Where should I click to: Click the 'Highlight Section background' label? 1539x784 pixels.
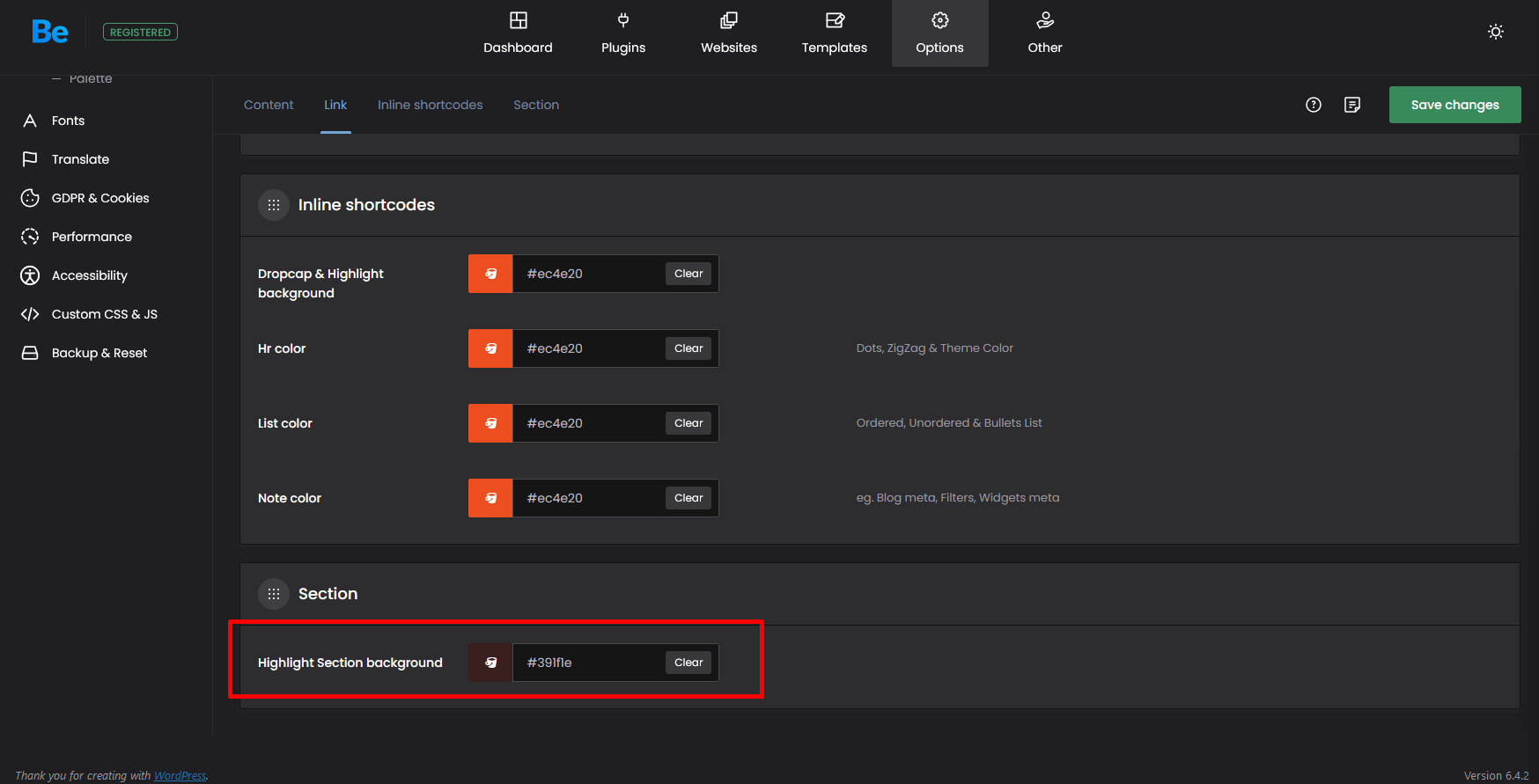coord(350,663)
